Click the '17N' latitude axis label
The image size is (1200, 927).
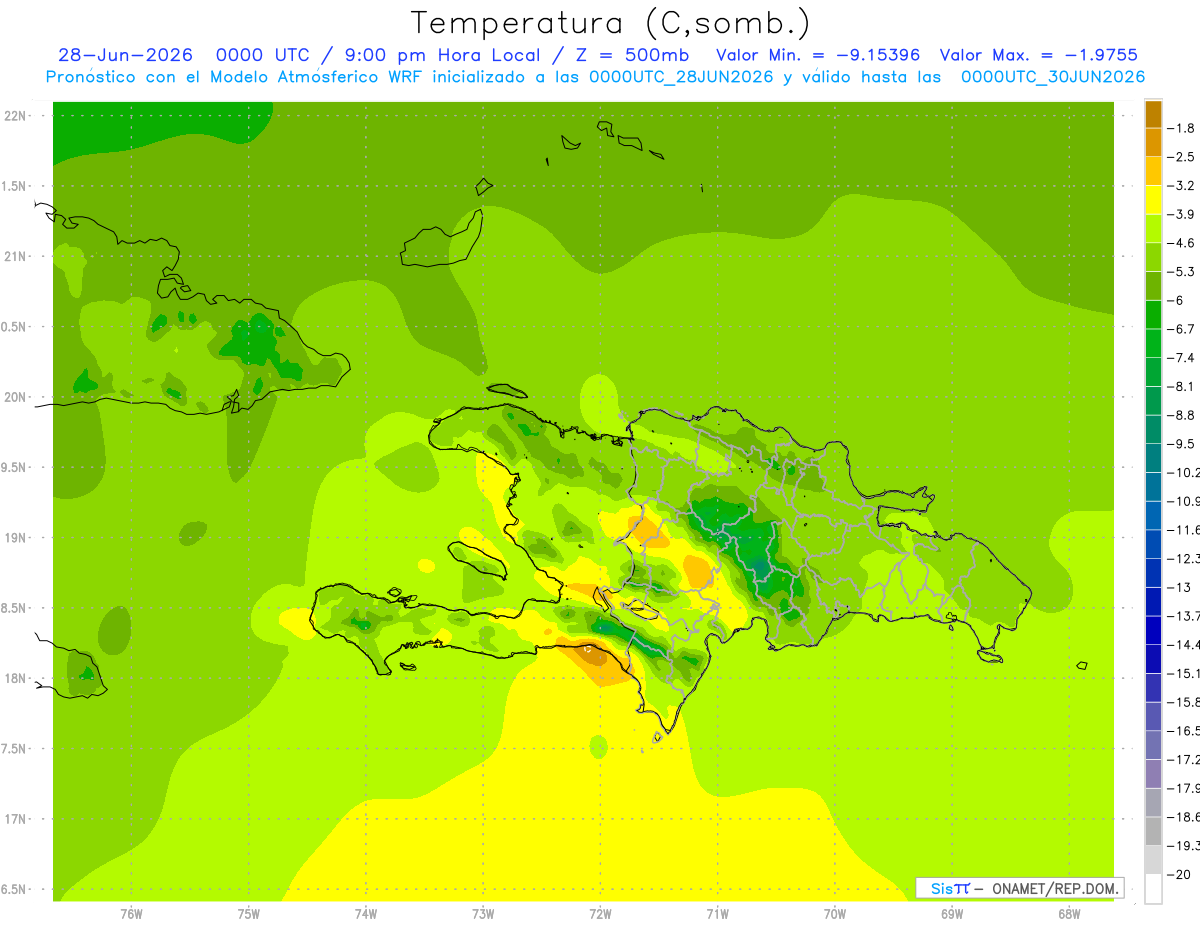(x=15, y=819)
